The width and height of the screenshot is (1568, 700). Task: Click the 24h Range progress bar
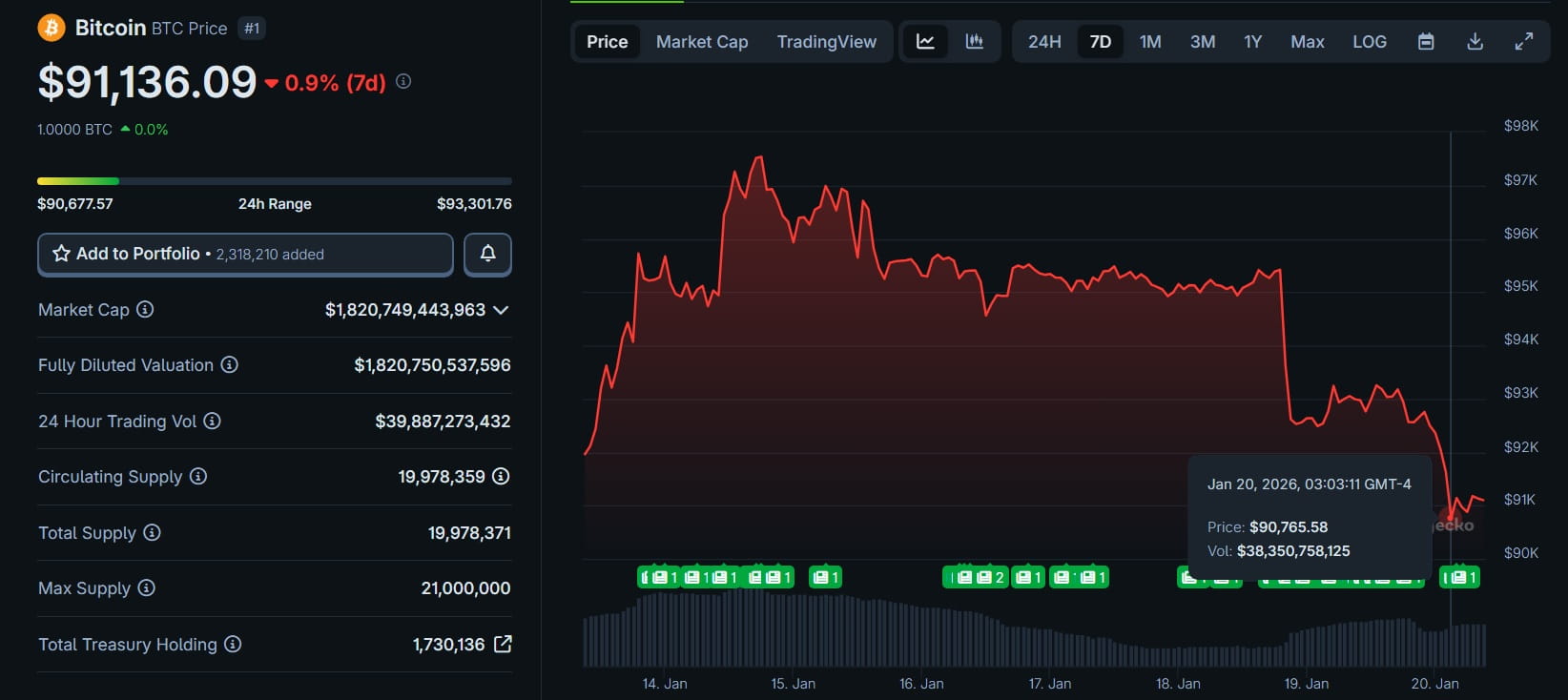pos(274,180)
